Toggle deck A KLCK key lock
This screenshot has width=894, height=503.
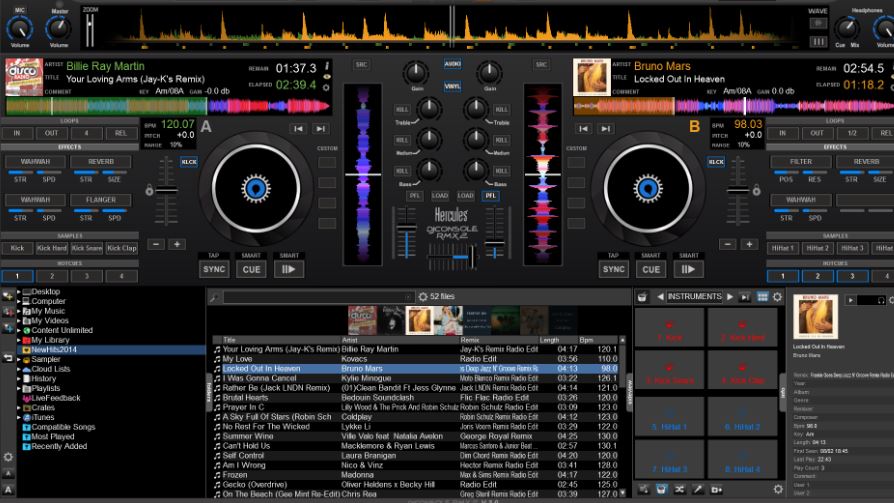point(189,162)
